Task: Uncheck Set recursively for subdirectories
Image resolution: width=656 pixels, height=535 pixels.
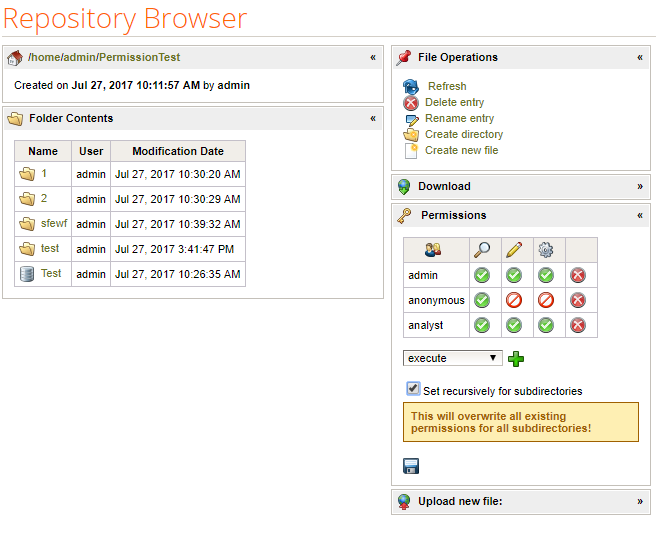Action: pyautogui.click(x=413, y=389)
